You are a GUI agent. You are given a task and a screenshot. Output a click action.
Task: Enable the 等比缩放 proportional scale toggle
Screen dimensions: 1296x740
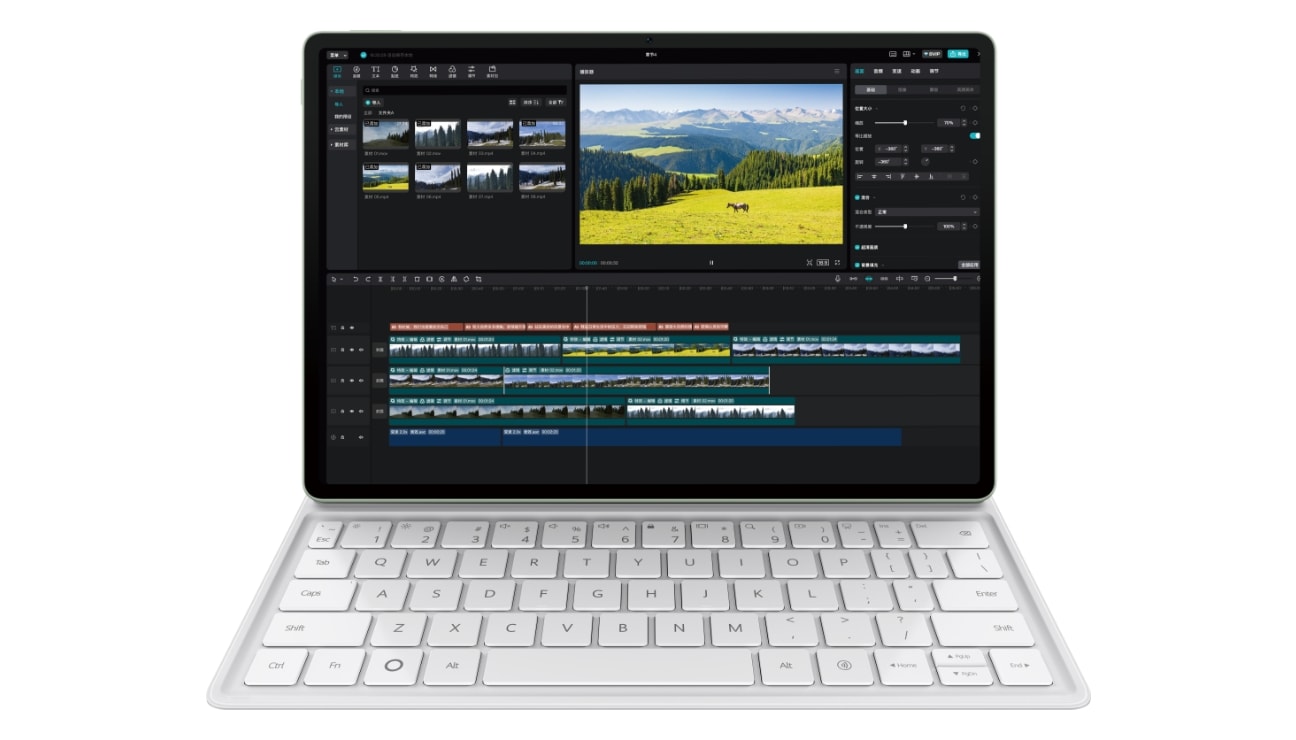tap(975, 135)
